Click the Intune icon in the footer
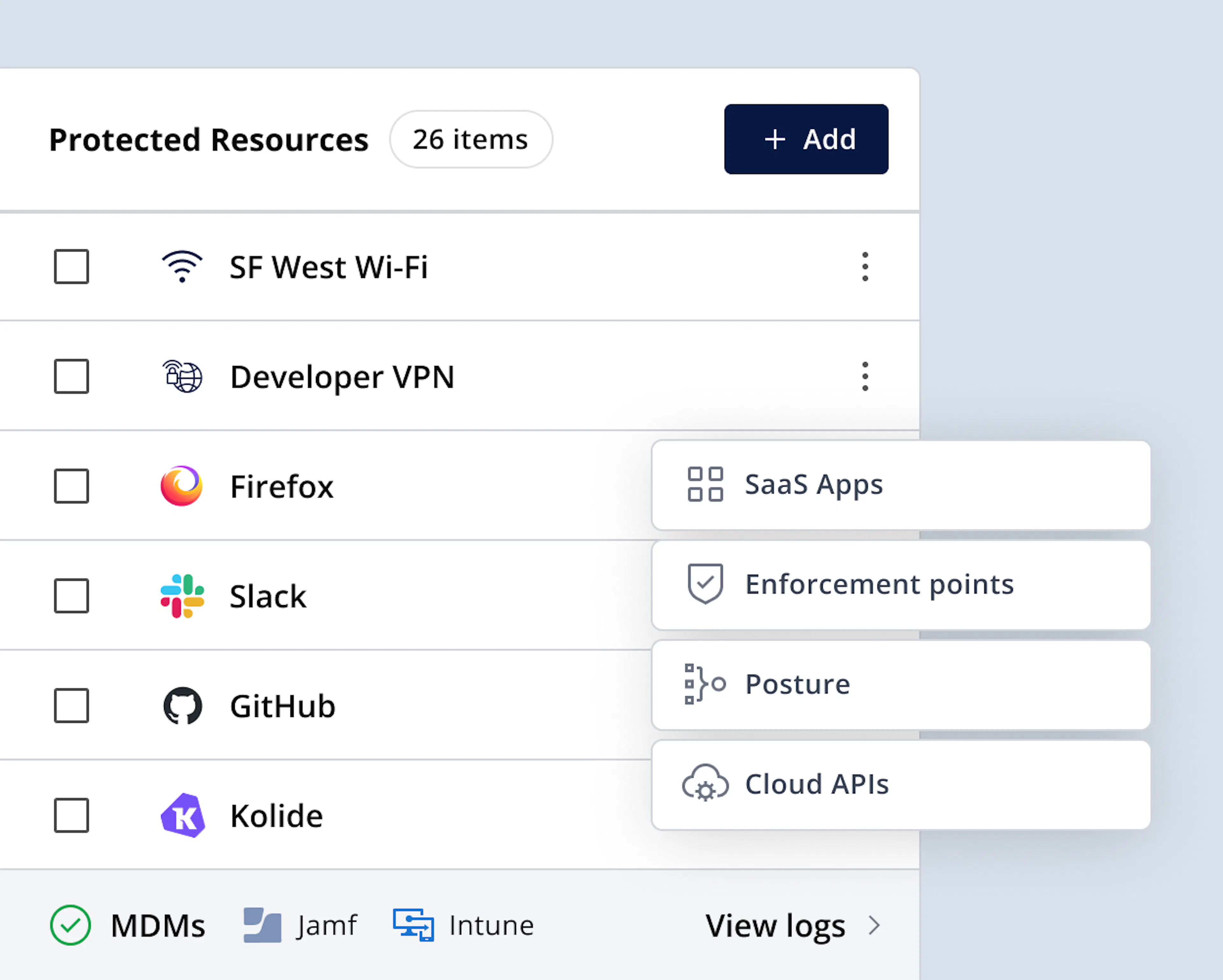 pos(412,924)
